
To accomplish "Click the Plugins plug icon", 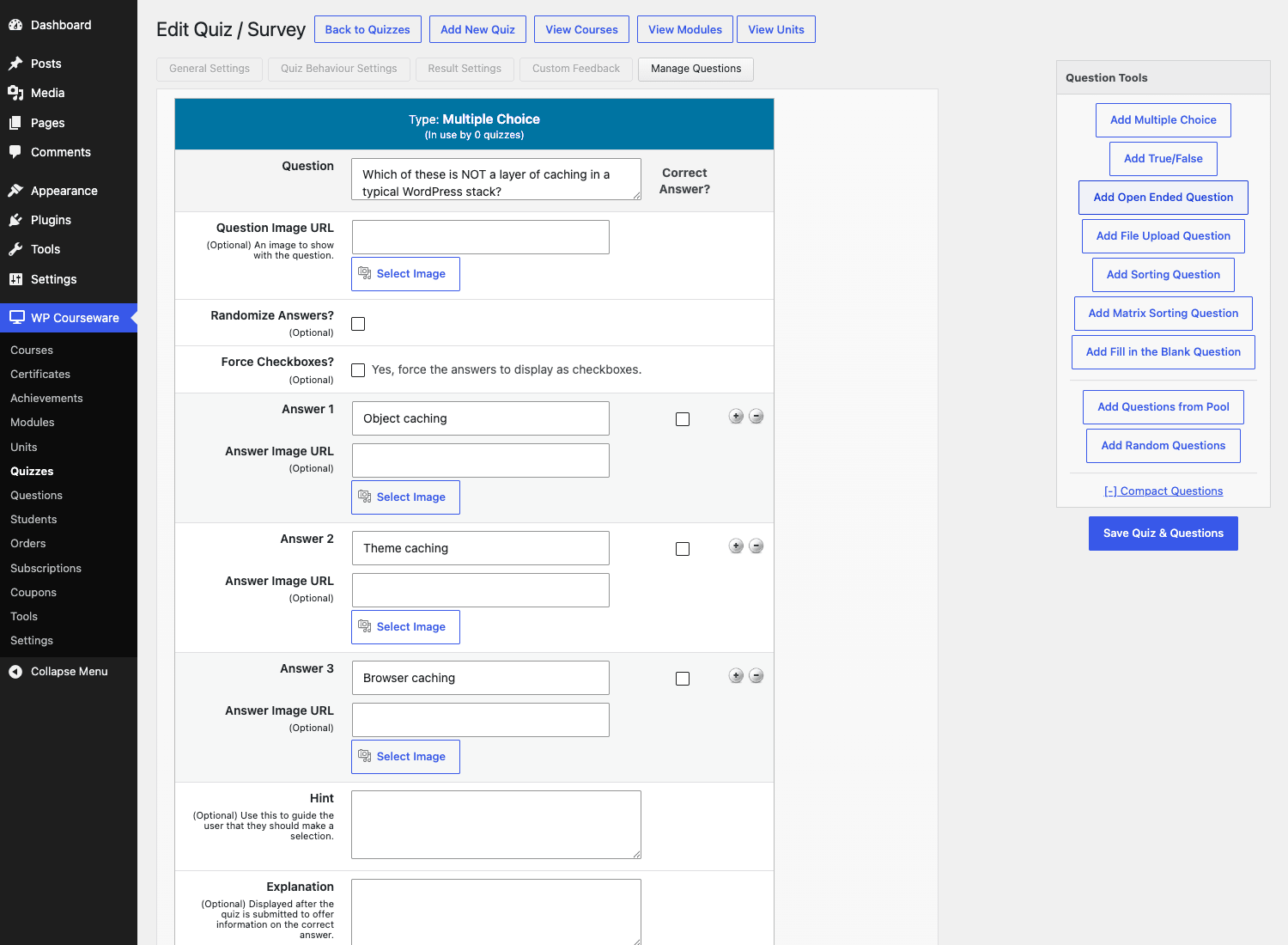I will click(x=15, y=220).
